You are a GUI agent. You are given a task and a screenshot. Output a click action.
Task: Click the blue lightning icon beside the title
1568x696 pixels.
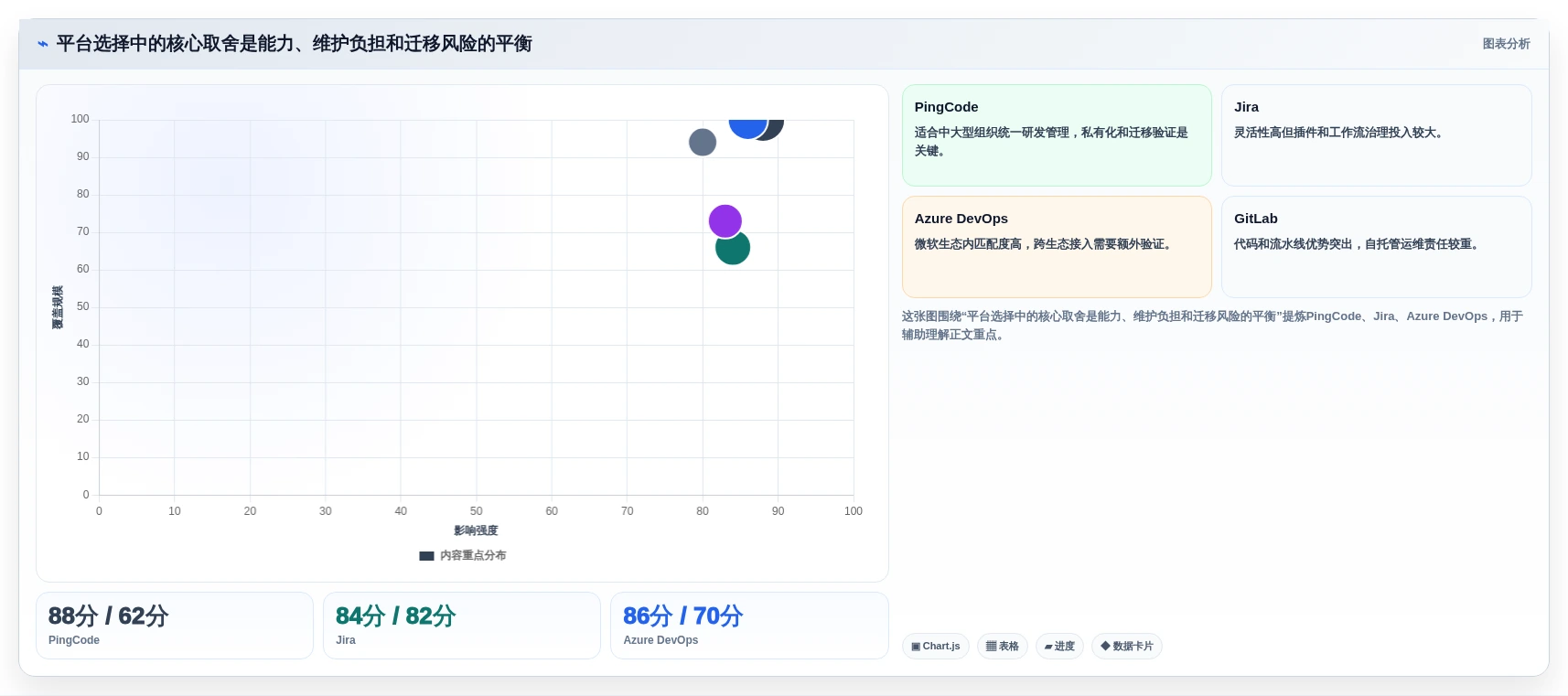(42, 44)
